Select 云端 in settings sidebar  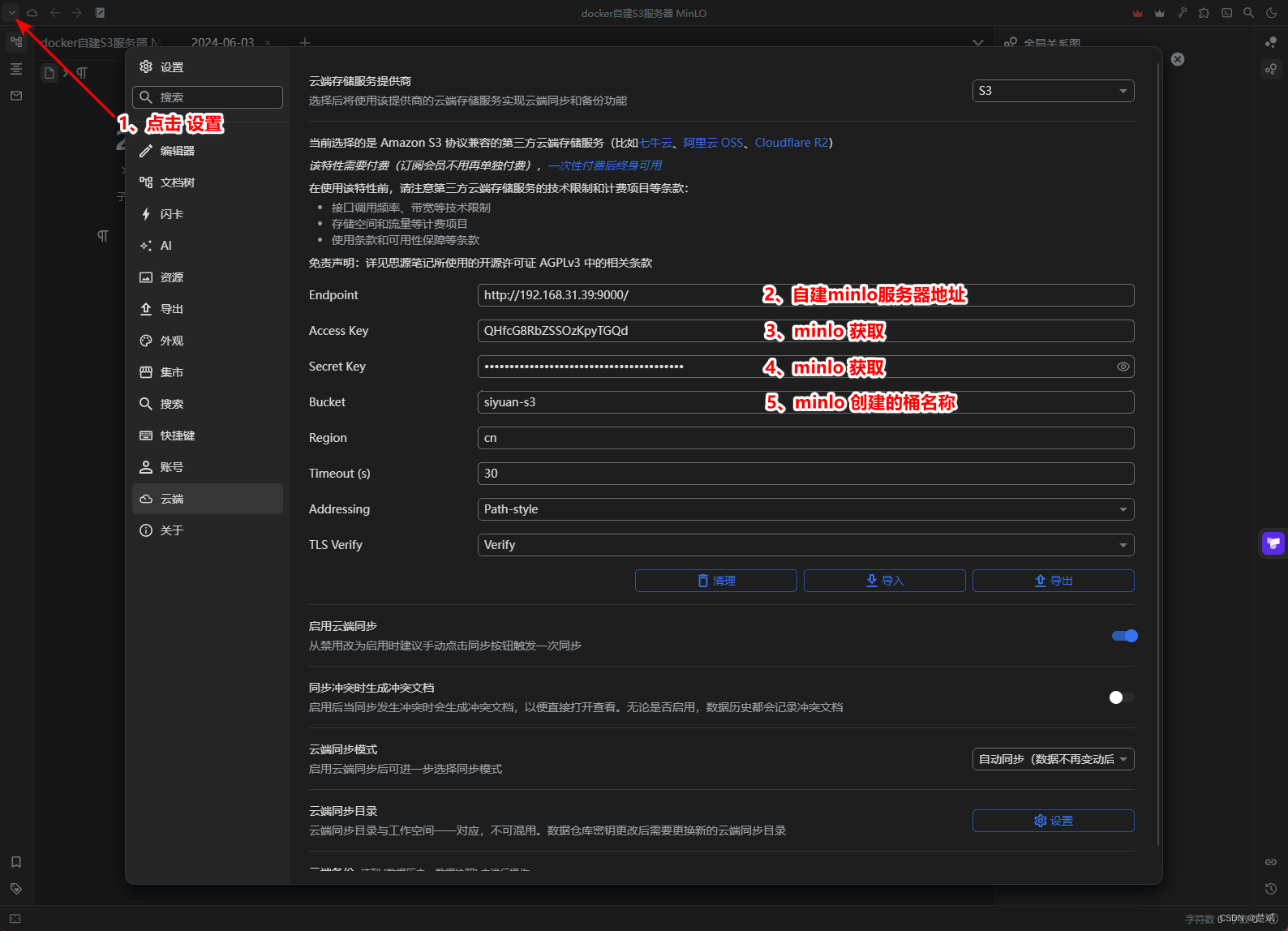[x=208, y=499]
